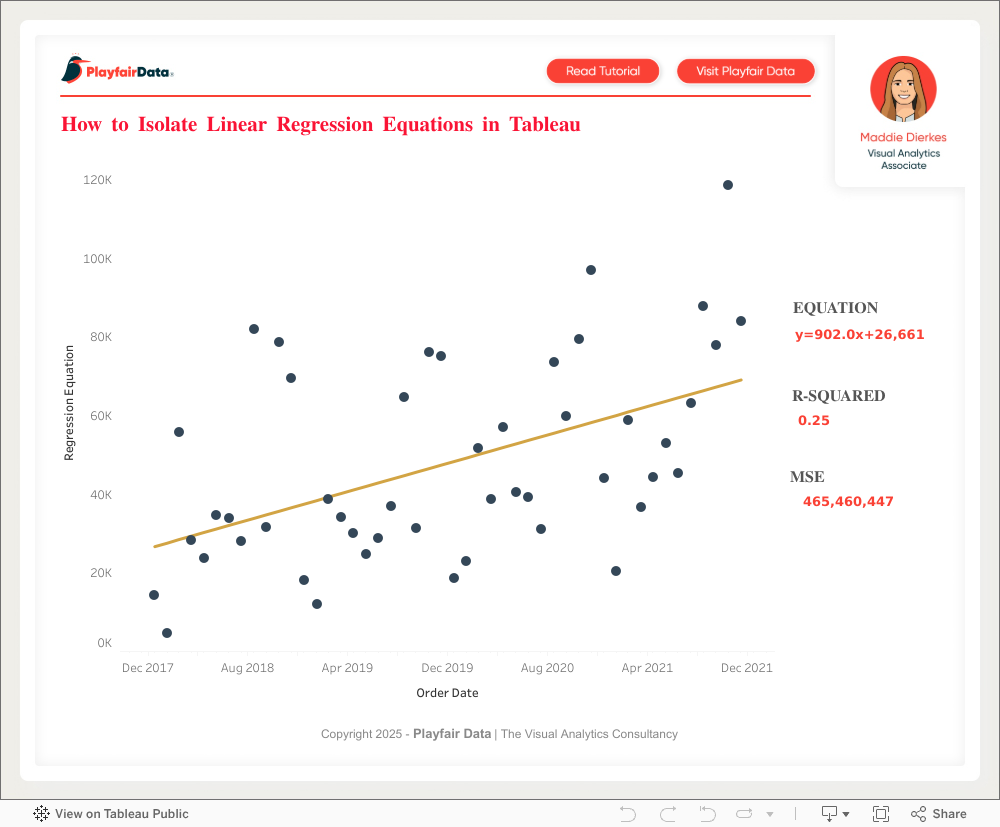Viewport: 1000px width, 827px height.
Task: Click the Refresh data icon
Action: coord(746,814)
